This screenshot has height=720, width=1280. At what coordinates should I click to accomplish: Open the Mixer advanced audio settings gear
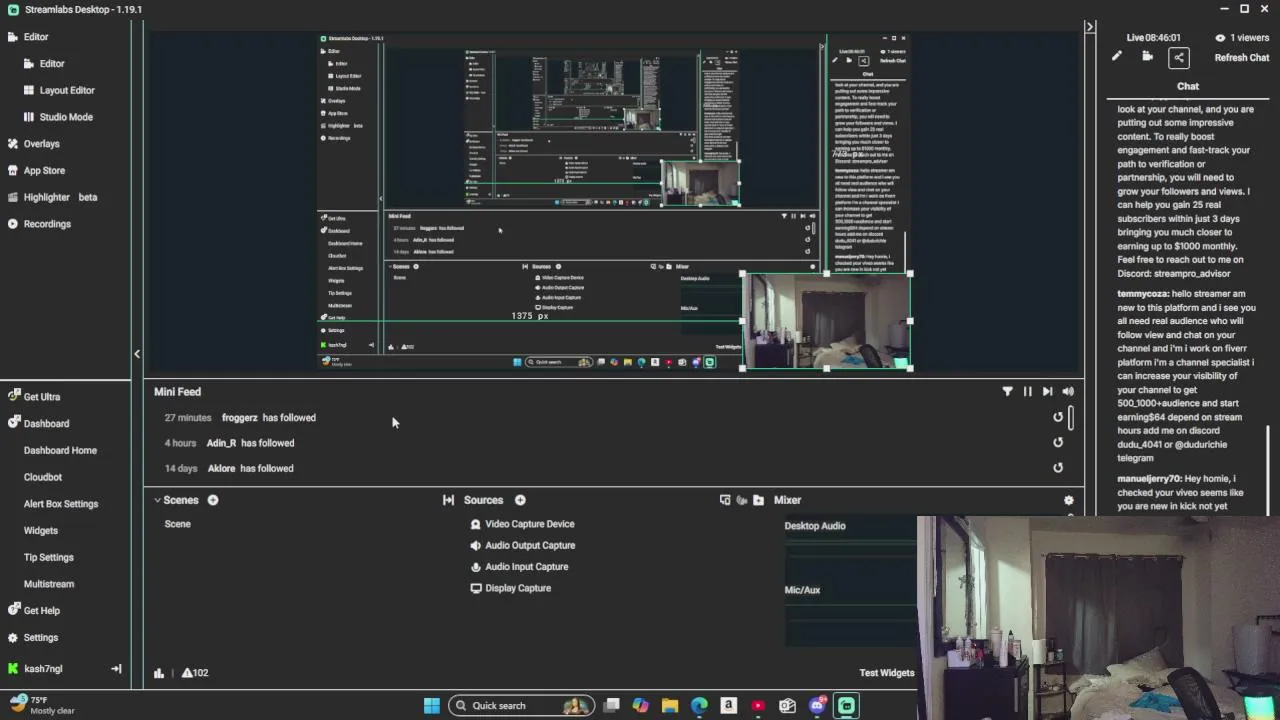pos(1068,500)
